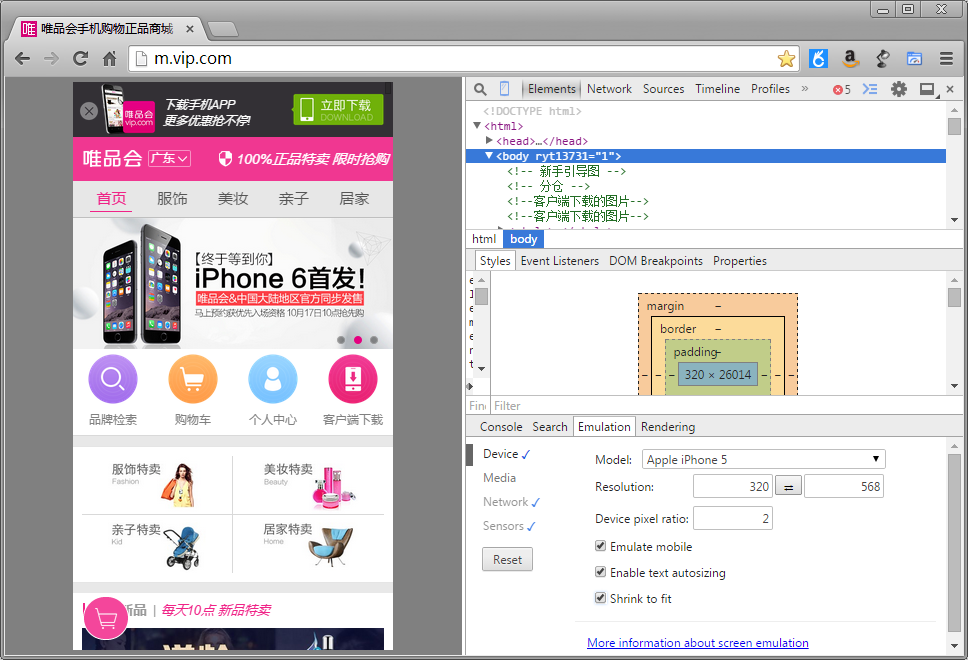Click the DevTools magnifier search icon
This screenshot has height=660, width=968.
(480, 89)
